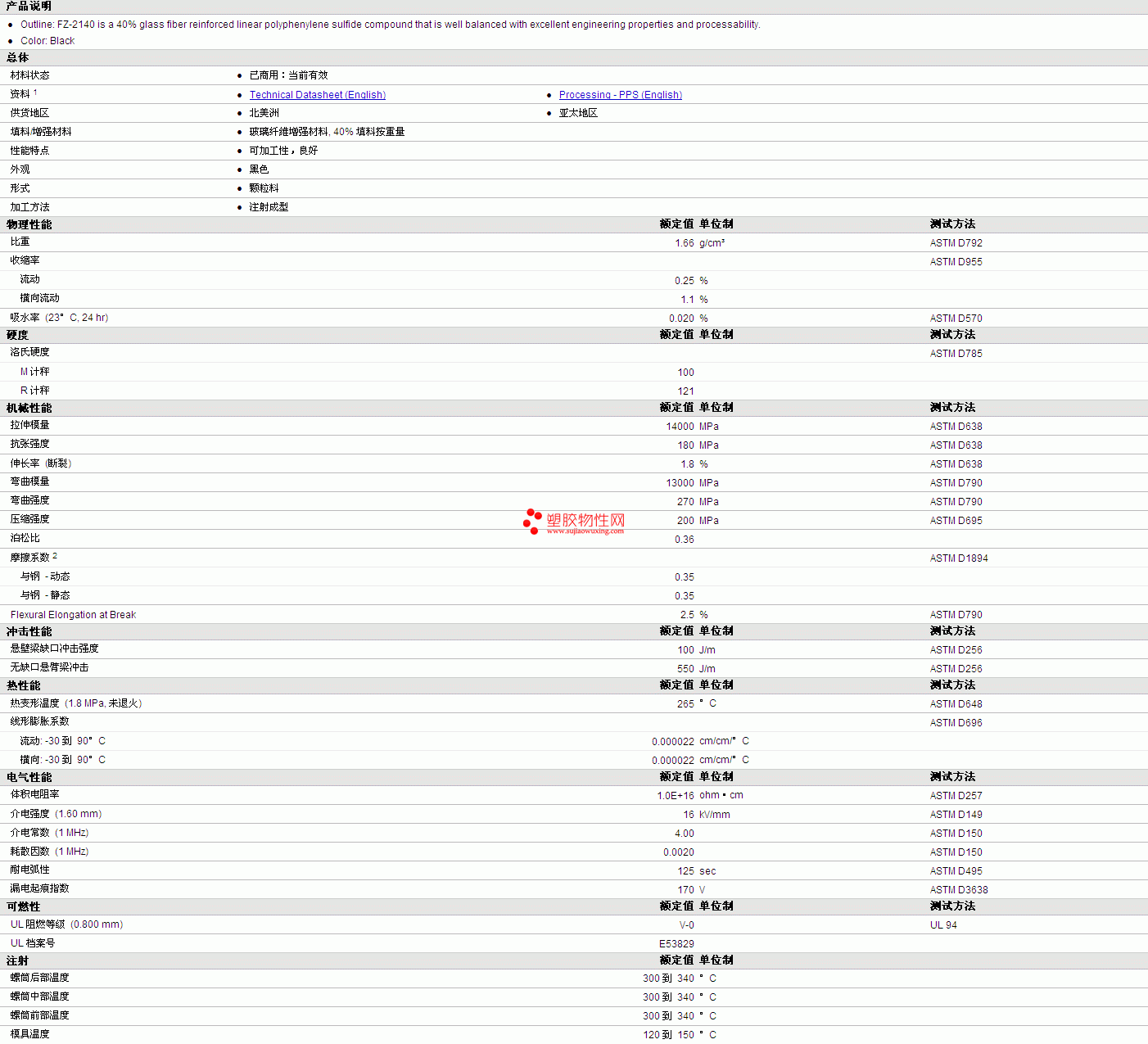Select the 热性能 section header
1148x1044 pixels.
[x=24, y=685]
